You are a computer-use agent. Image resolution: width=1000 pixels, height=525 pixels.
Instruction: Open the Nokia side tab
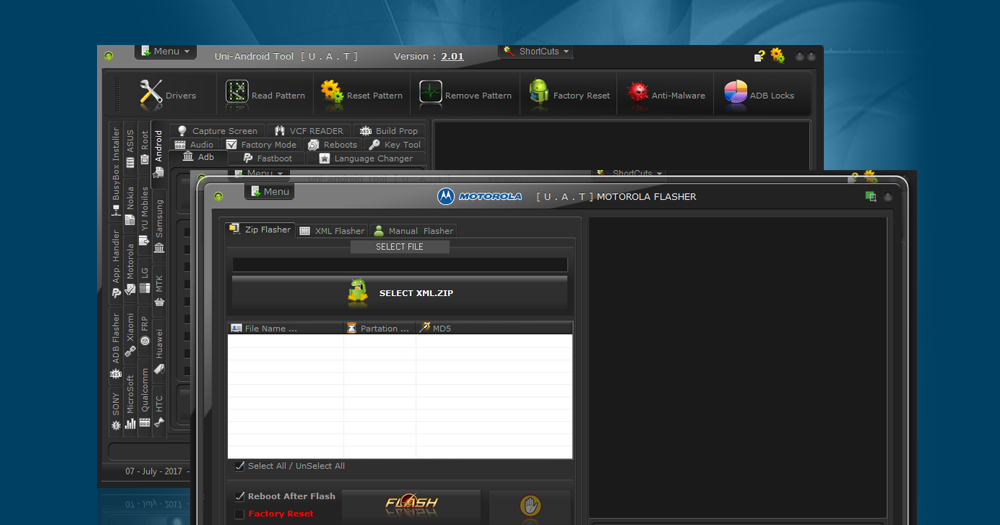pyautogui.click(x=130, y=205)
